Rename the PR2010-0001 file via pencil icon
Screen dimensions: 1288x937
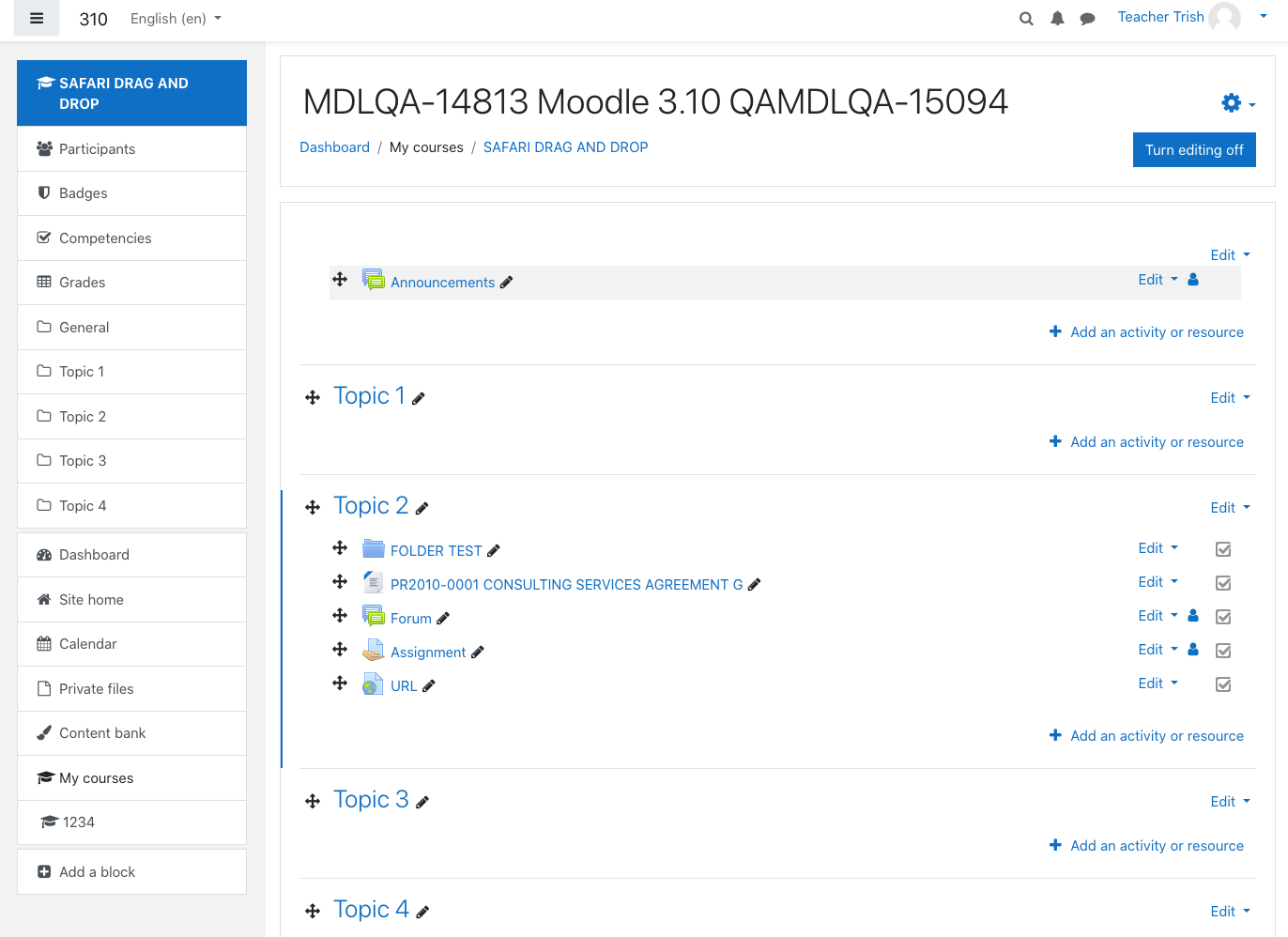click(x=755, y=585)
